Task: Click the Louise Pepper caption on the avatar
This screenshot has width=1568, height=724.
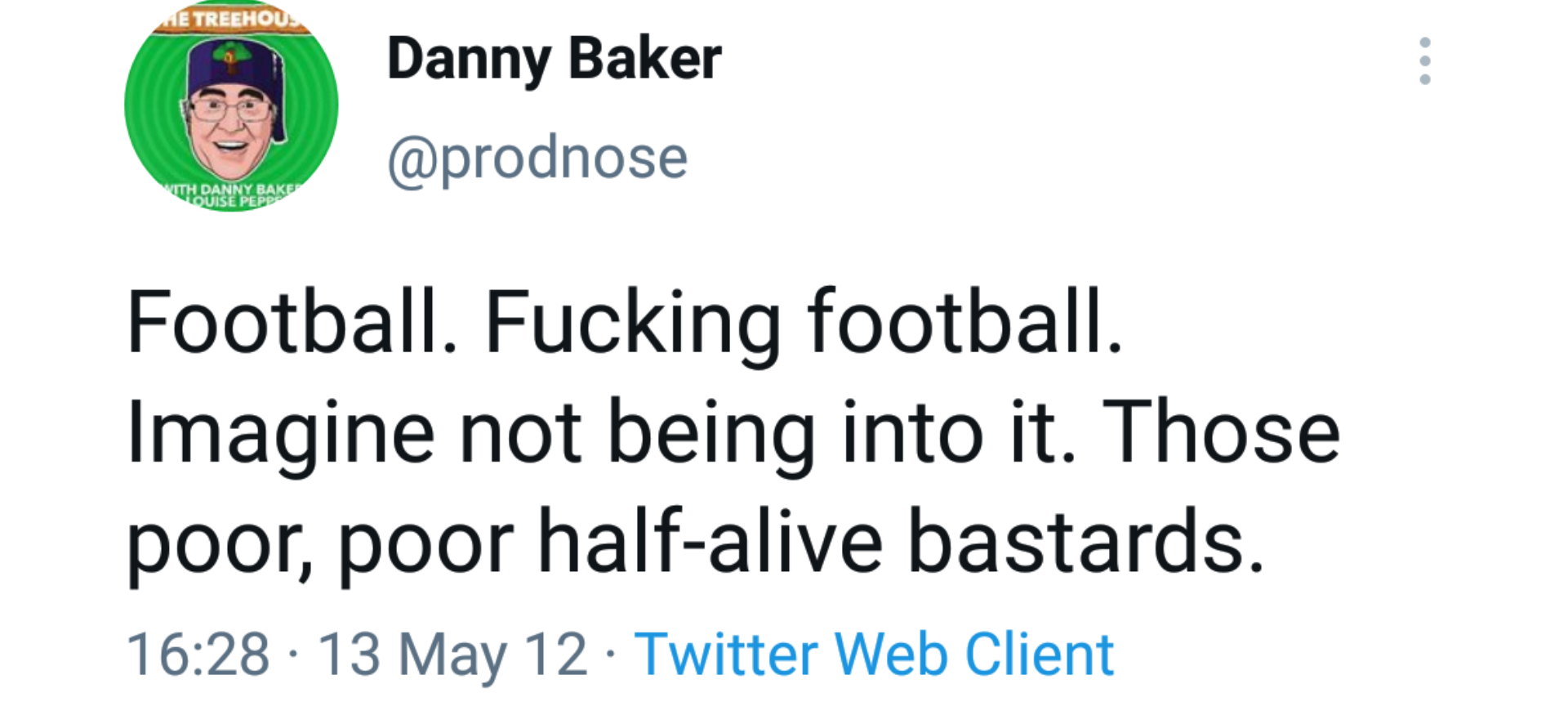Action: pyautogui.click(x=237, y=201)
